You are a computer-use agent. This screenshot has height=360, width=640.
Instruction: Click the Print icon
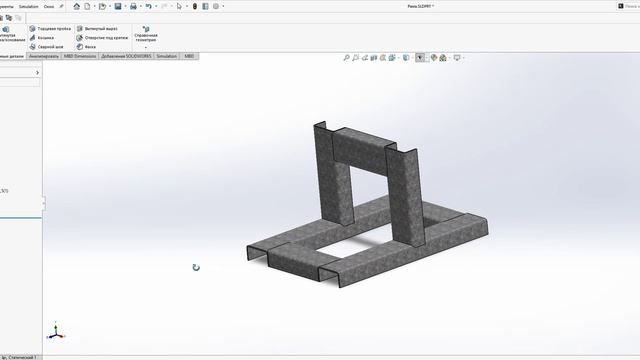coord(133,6)
